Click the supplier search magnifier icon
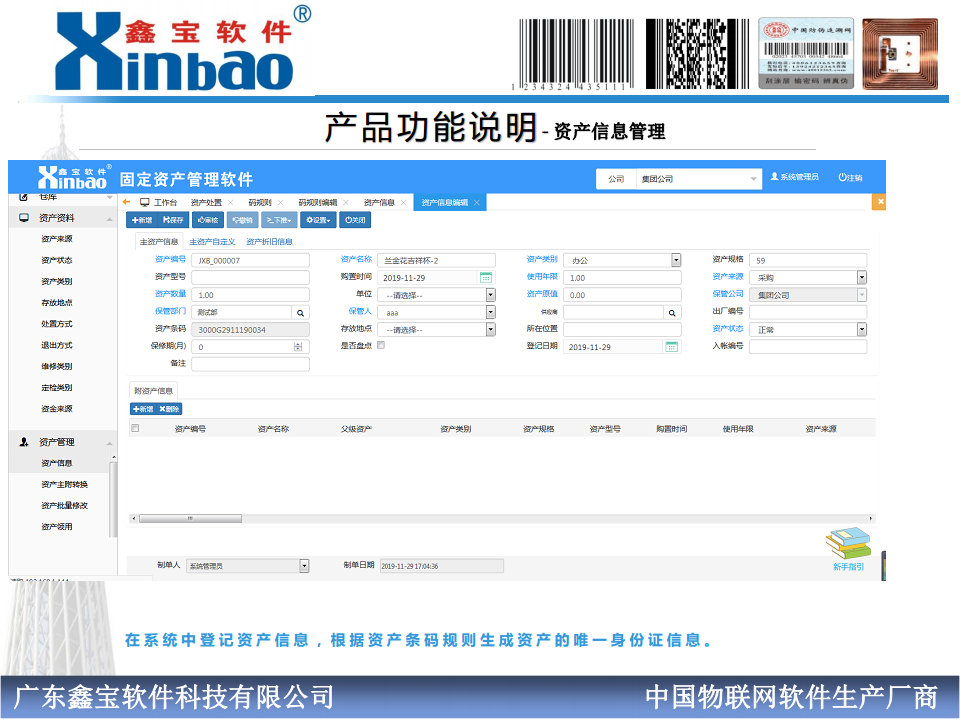The width and height of the screenshot is (960, 720). pyautogui.click(x=672, y=312)
